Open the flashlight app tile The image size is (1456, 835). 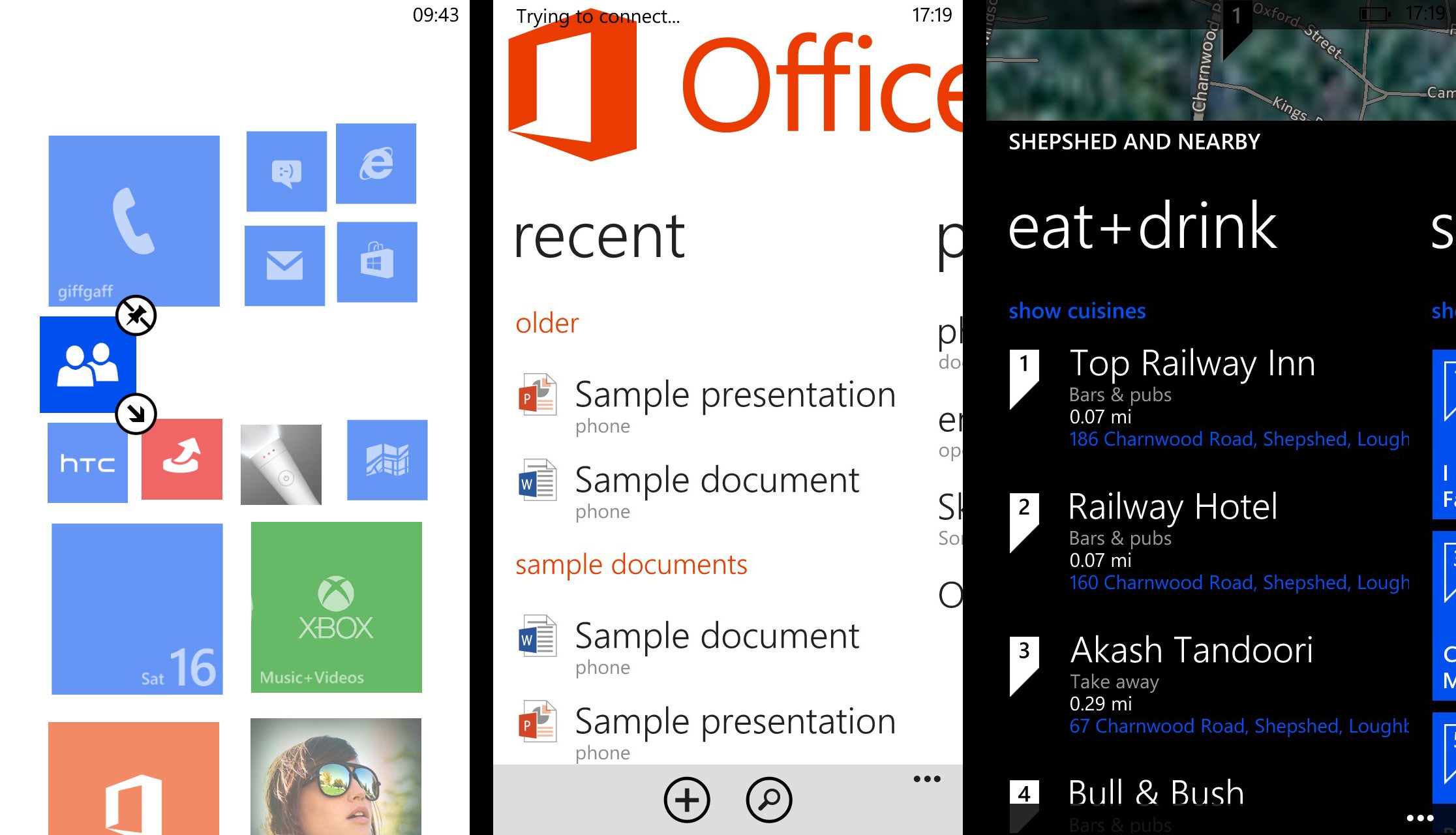281,464
